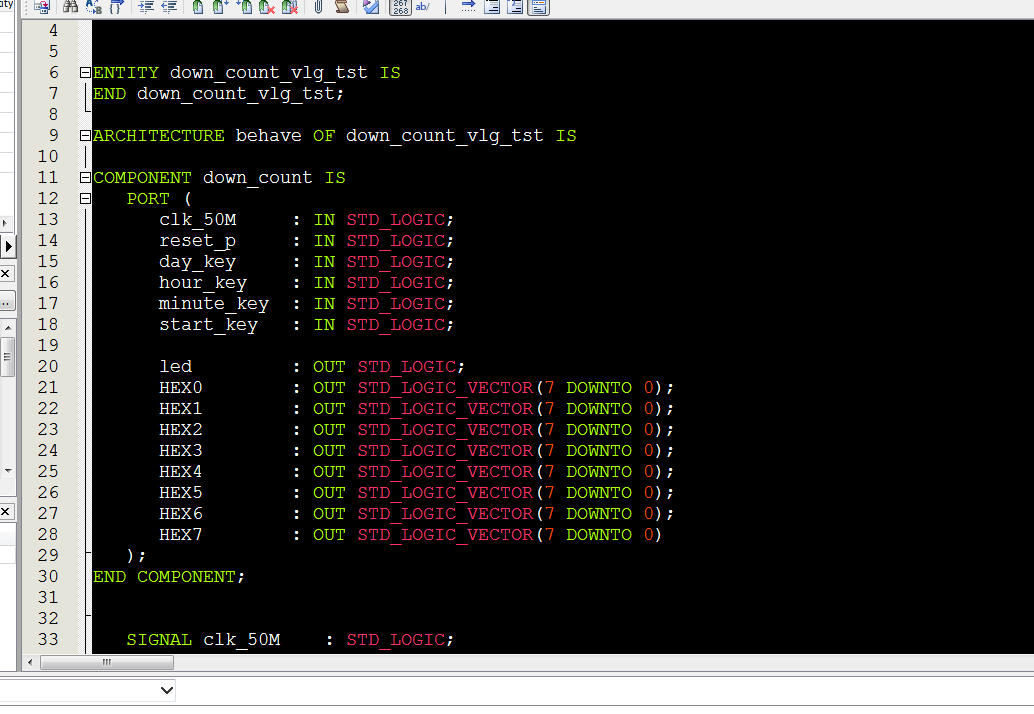The image size is (1034, 714).
Task: Decrease indent of selected lines
Action: pyautogui.click(x=169, y=7)
